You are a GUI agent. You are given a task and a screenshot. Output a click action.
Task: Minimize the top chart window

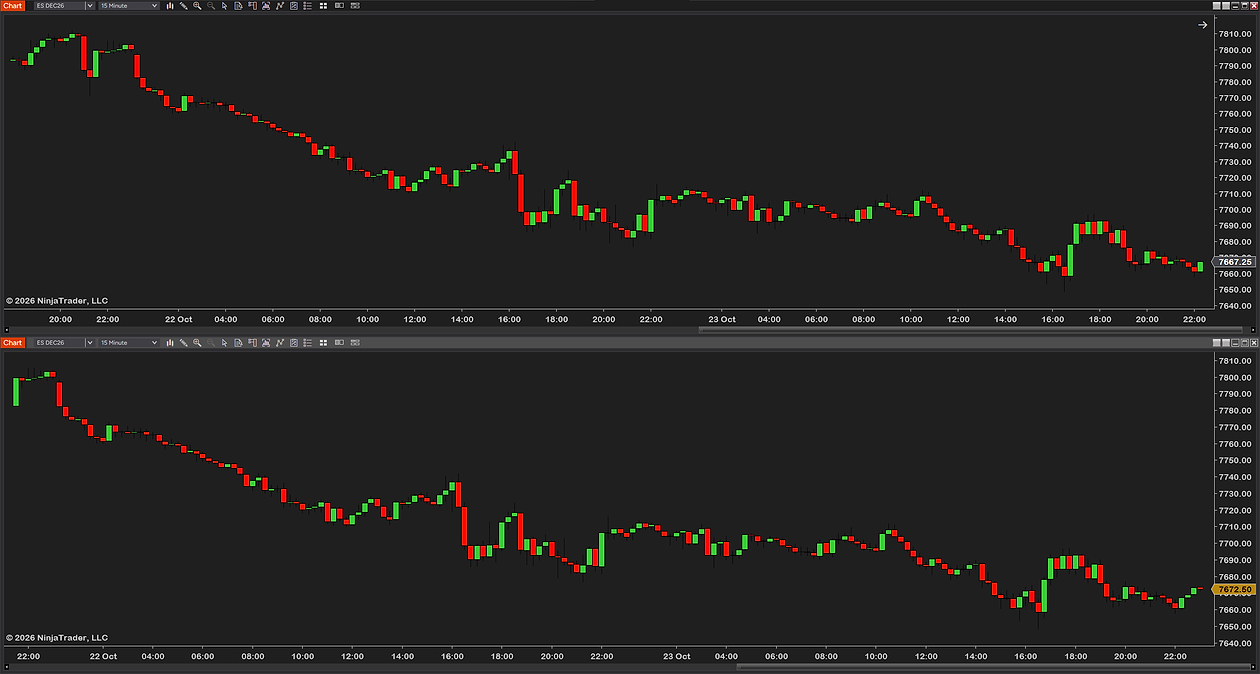1235,6
